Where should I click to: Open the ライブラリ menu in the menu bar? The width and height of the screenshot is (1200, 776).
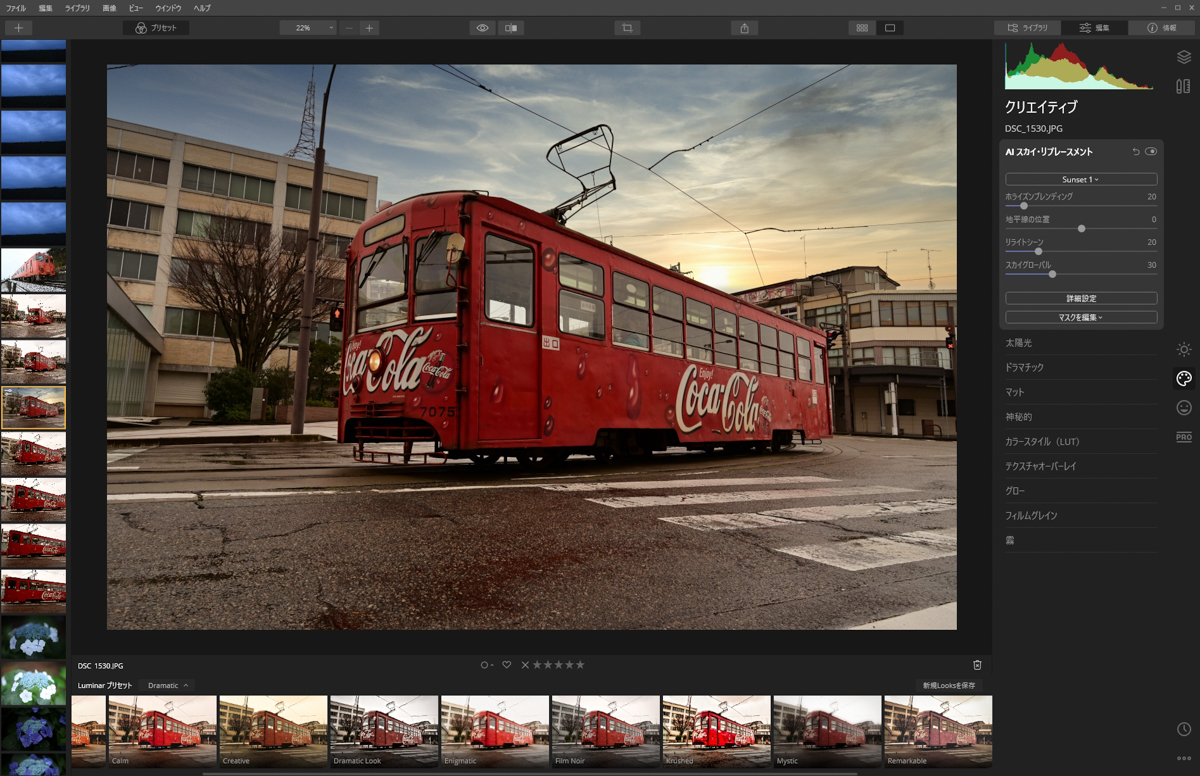[77, 8]
